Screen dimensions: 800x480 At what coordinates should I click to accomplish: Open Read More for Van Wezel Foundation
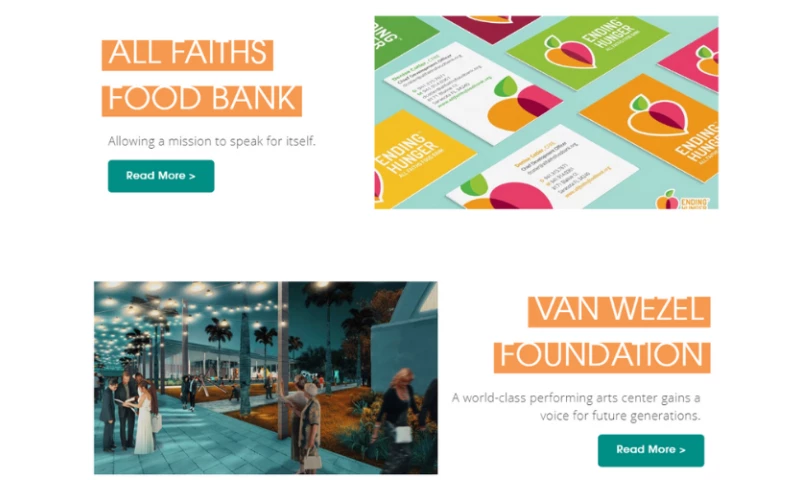click(x=651, y=450)
